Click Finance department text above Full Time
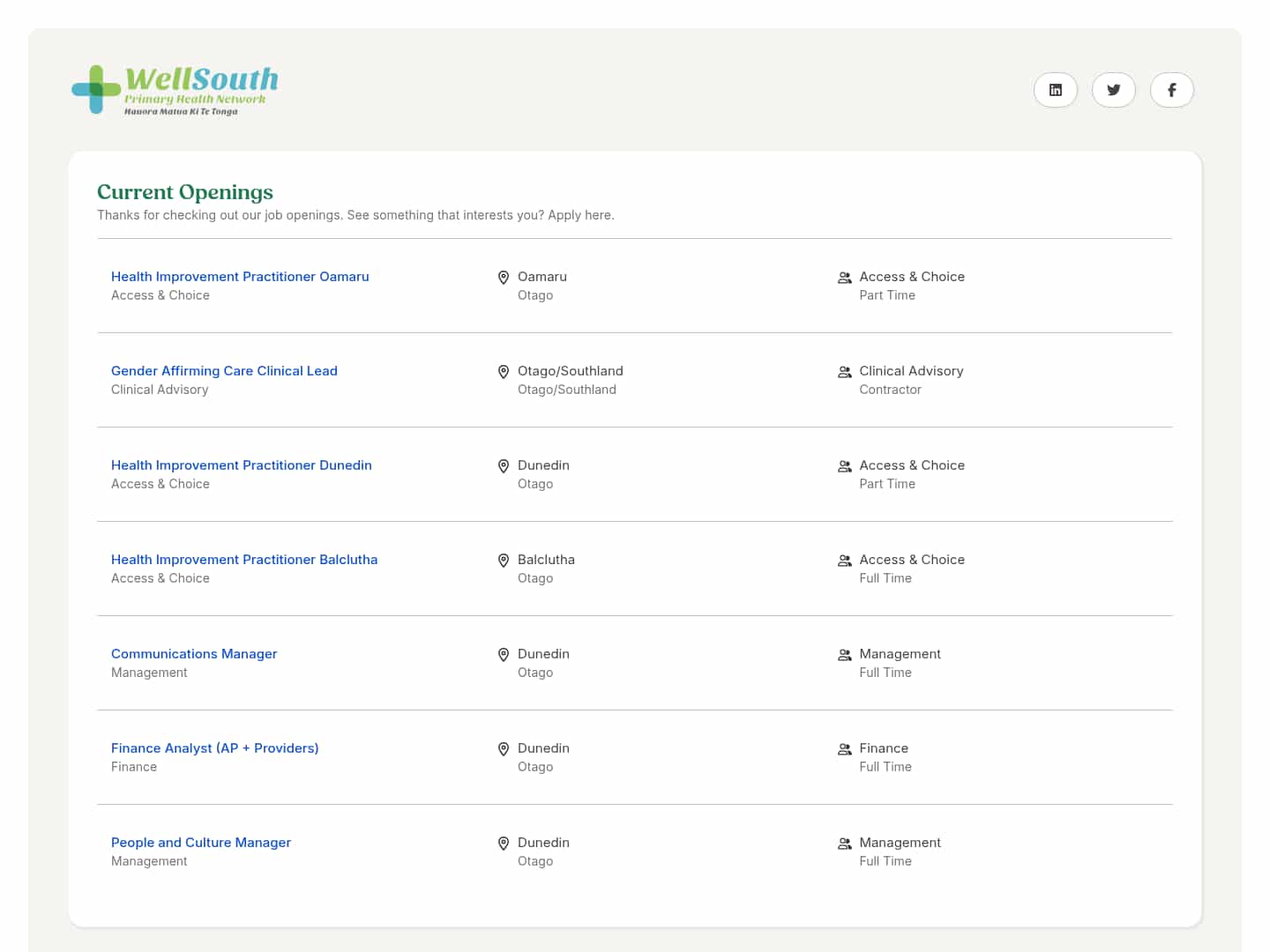 click(884, 748)
